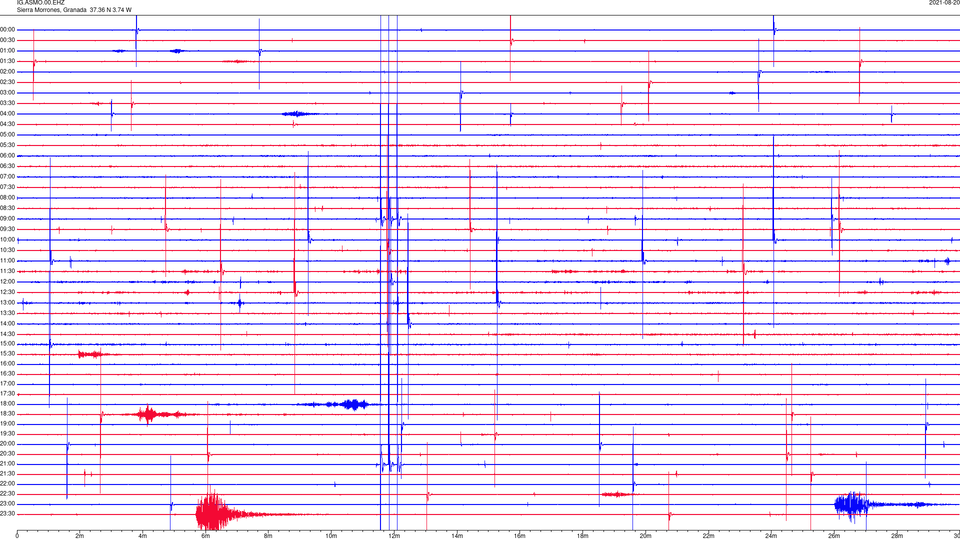Click the 22:00 time label
The image size is (960, 540).
(x=8, y=484)
